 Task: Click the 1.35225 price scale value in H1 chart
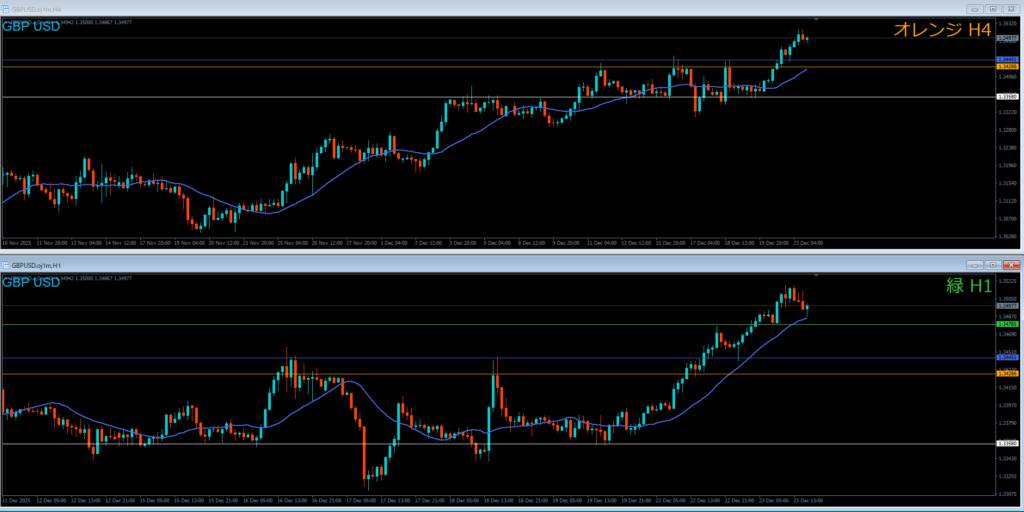point(1008,280)
